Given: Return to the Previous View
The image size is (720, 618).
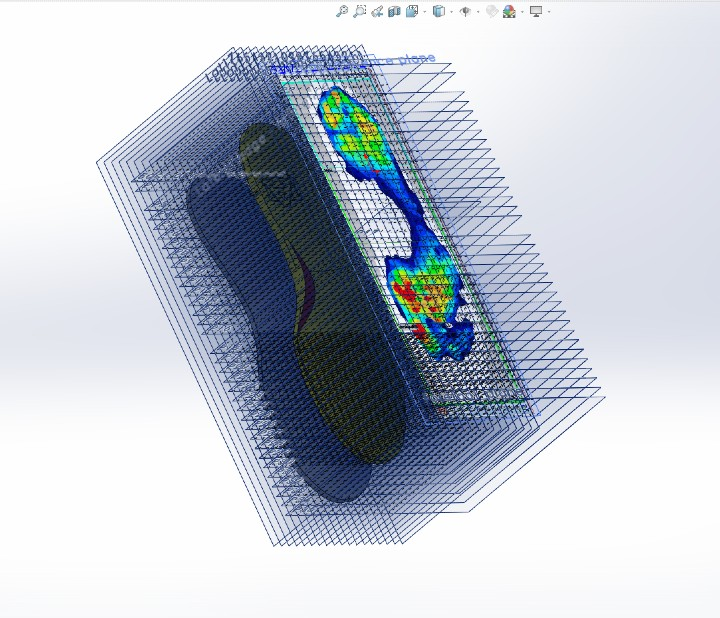Looking at the screenshot, I should 377,11.
